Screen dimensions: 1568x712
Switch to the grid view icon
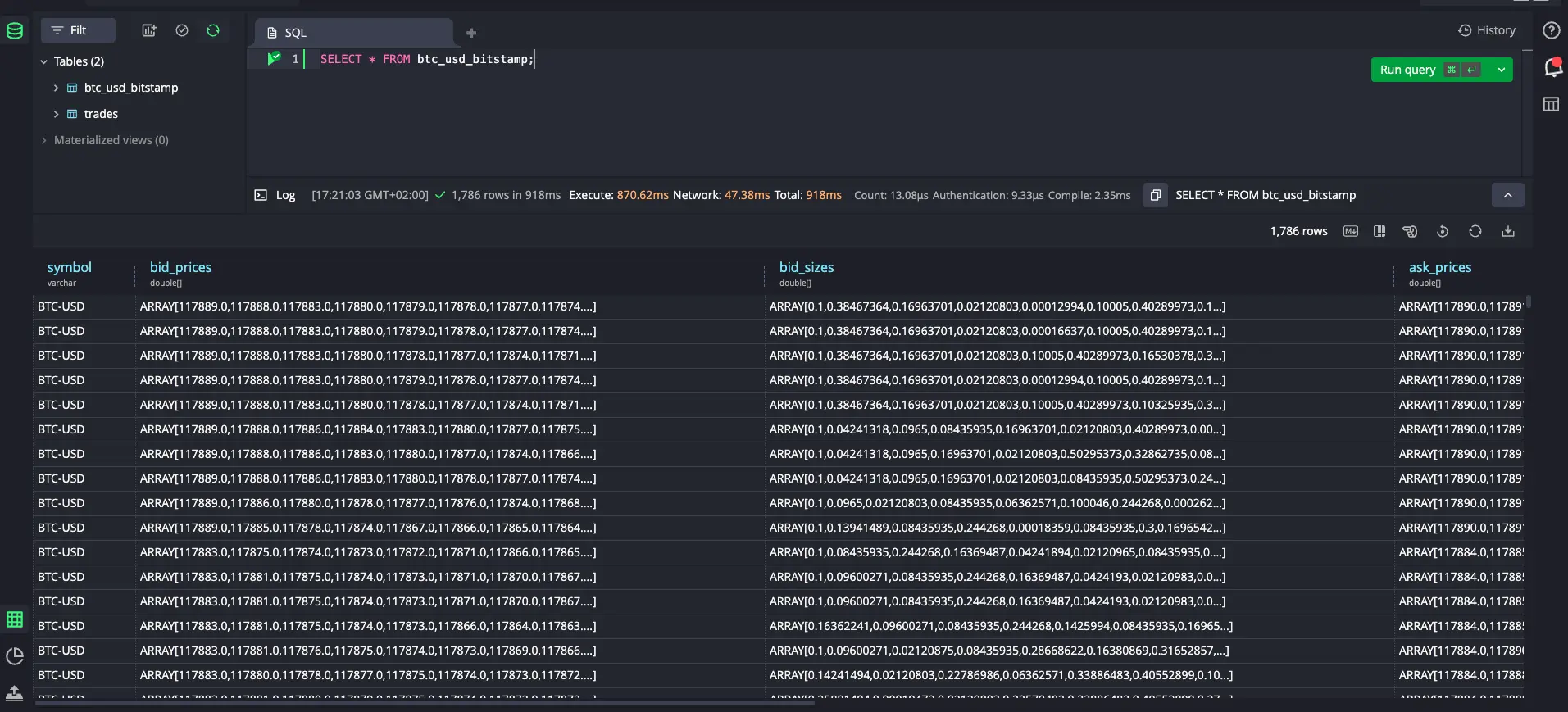[15, 619]
